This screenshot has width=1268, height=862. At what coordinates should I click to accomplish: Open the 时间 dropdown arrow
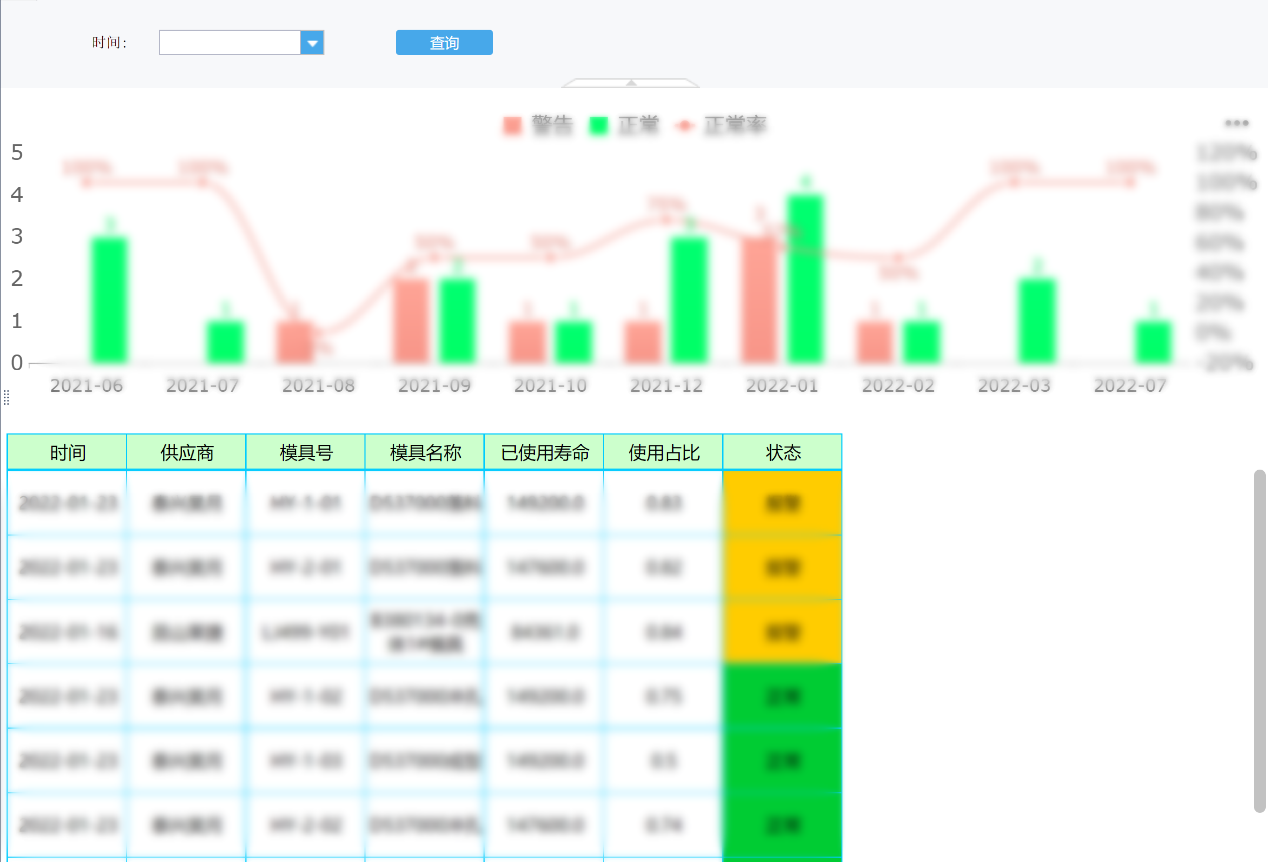(x=312, y=43)
